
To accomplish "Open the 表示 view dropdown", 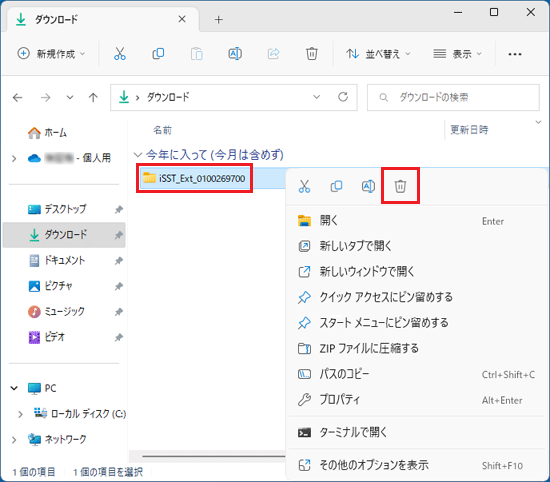I will tap(458, 54).
